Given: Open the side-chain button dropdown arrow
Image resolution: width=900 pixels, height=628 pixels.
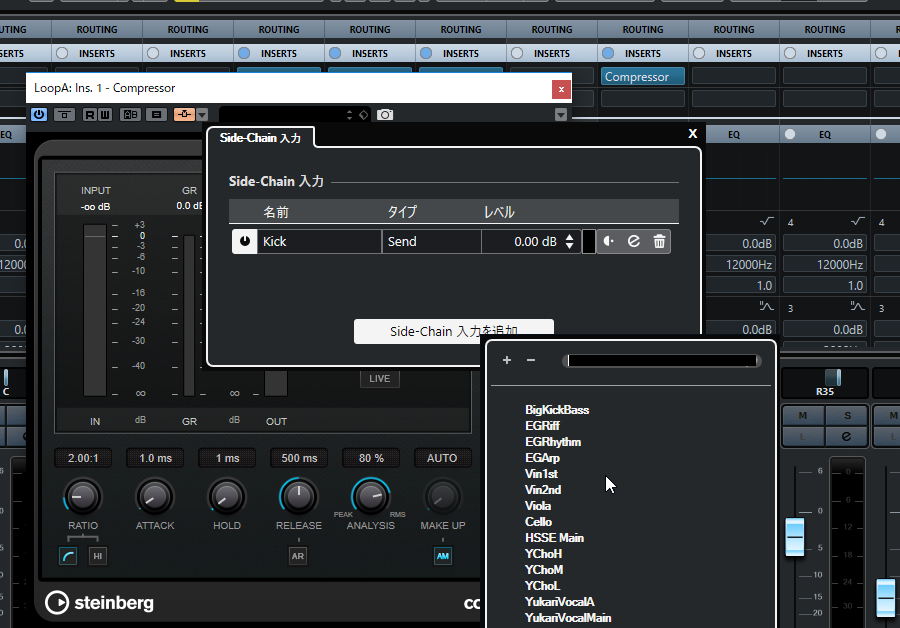Looking at the screenshot, I should click(x=202, y=115).
